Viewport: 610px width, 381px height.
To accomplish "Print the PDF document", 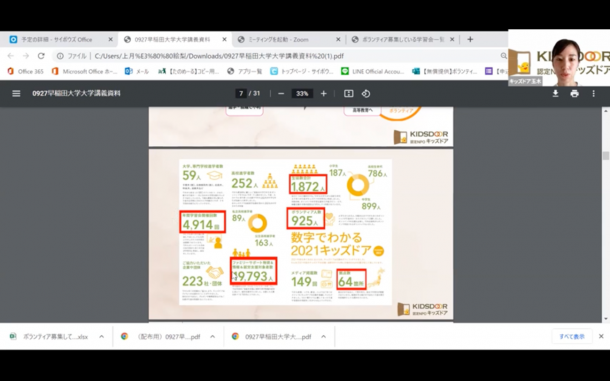I will tap(575, 93).
